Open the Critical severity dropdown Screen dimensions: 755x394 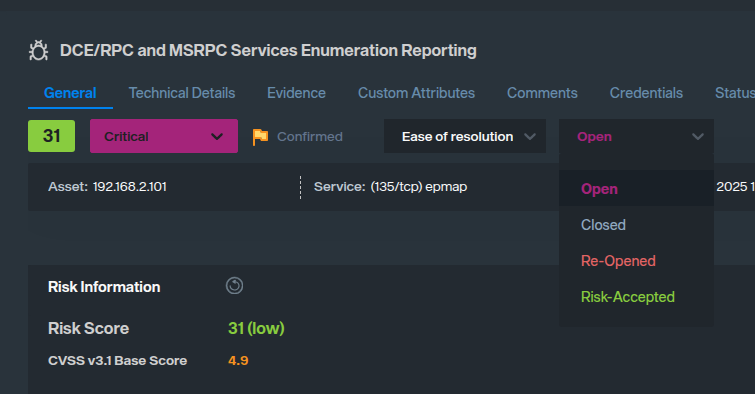coord(164,136)
